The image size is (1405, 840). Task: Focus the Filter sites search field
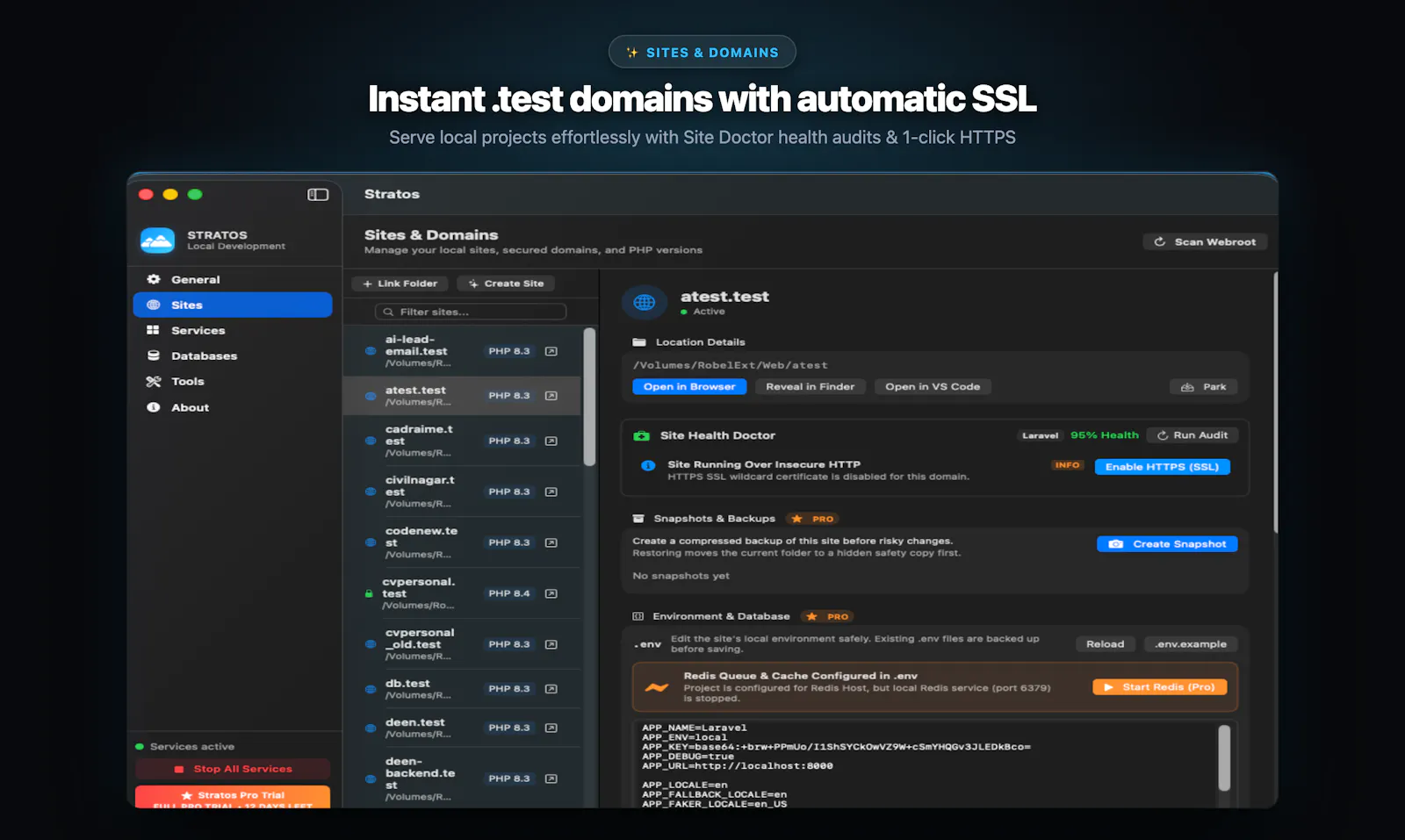471,312
